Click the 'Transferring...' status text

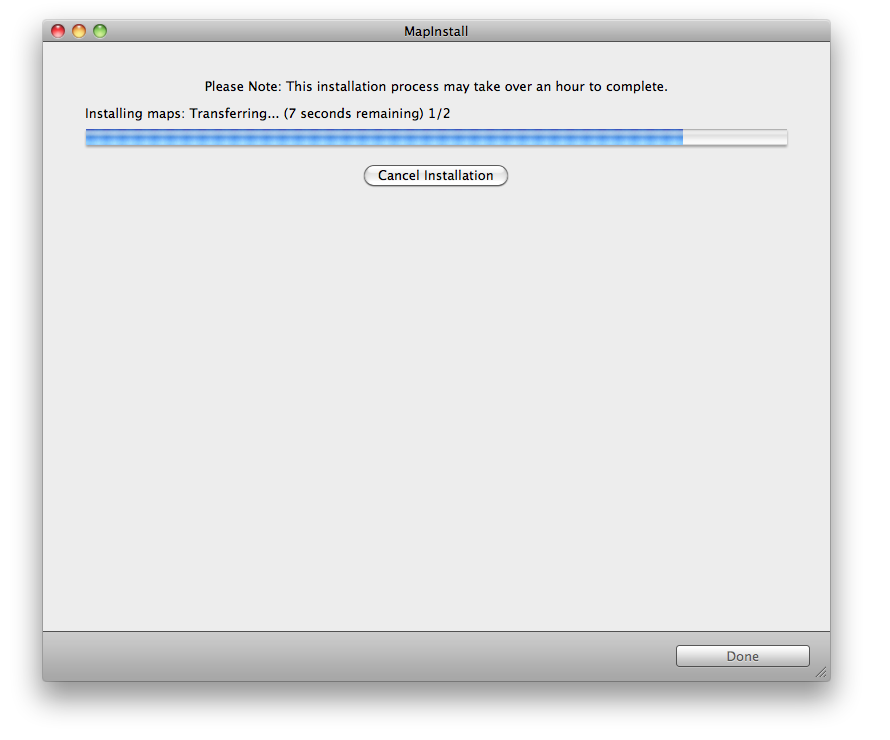(234, 114)
